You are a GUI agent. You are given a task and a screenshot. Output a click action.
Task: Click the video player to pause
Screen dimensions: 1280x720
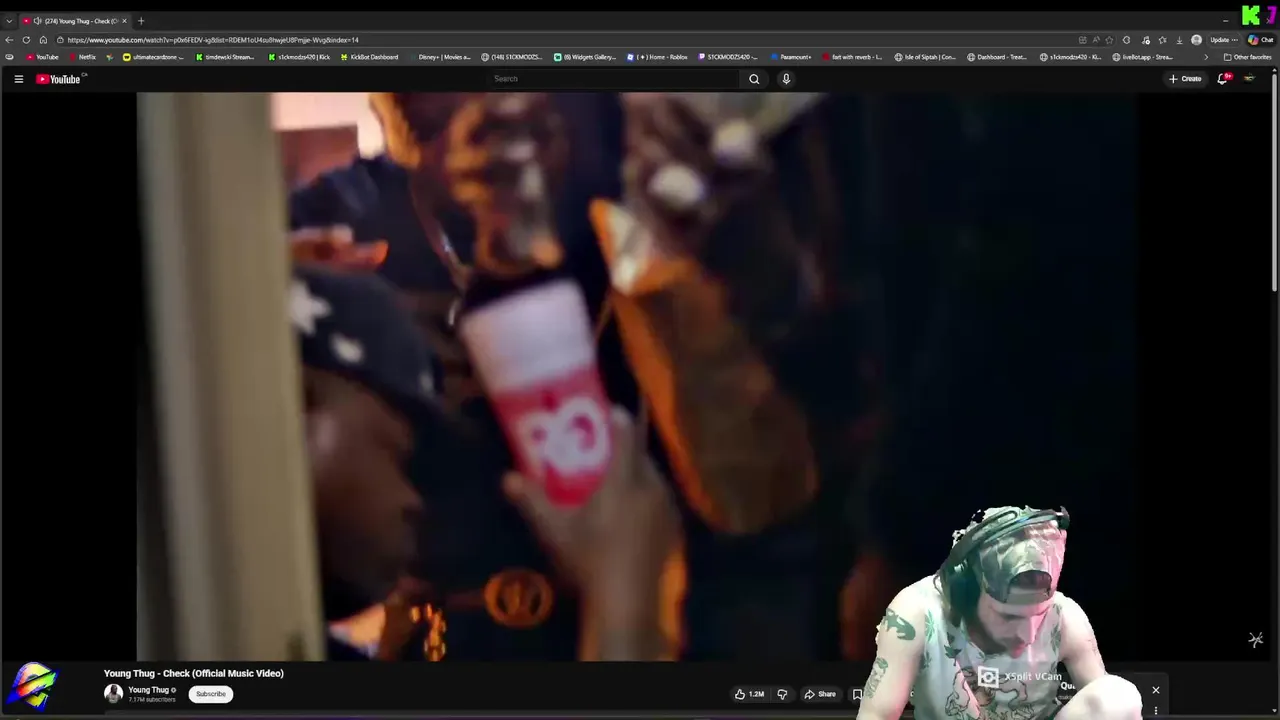coord(636,377)
